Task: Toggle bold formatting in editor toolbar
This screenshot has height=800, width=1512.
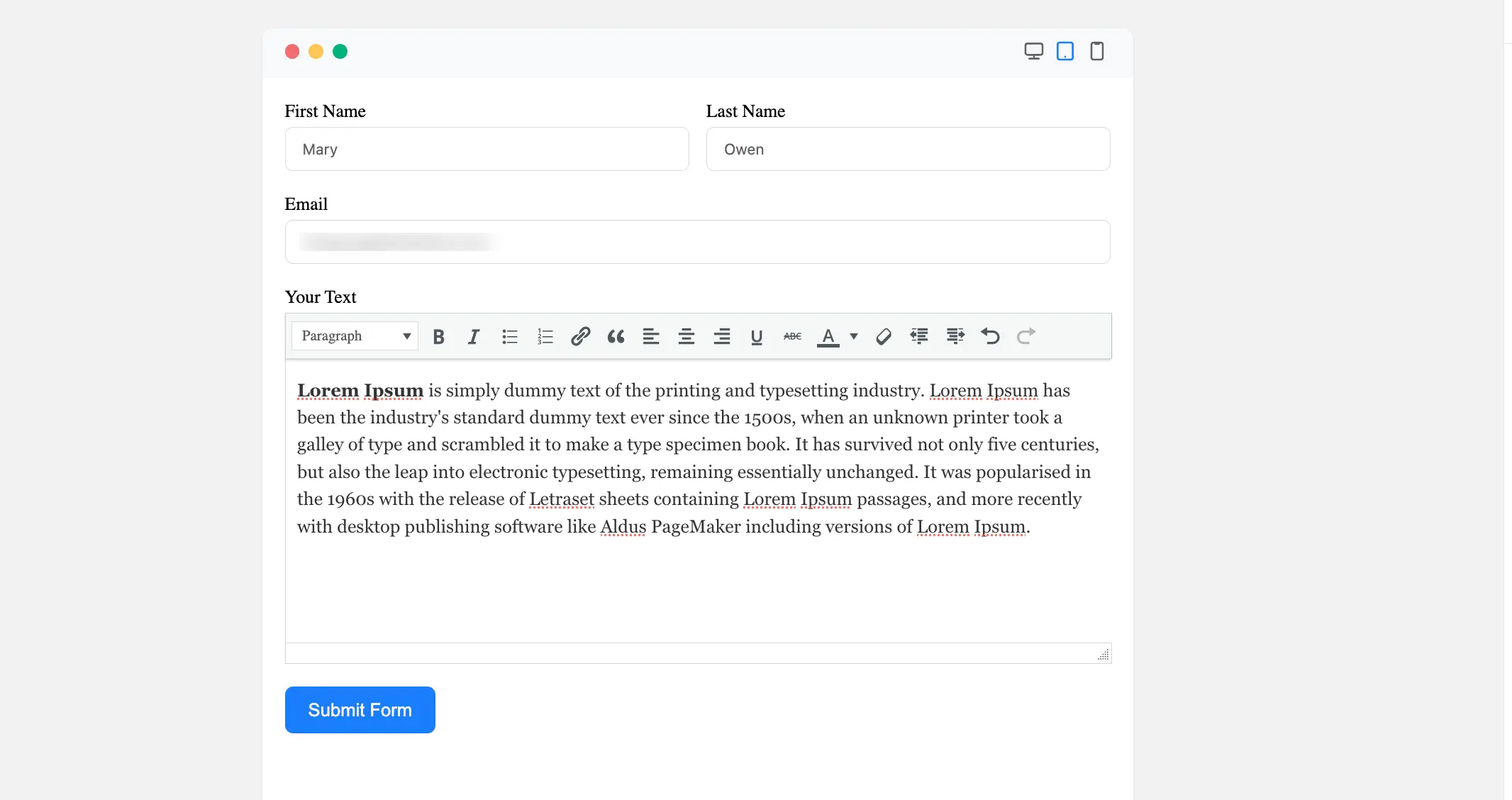Action: [x=438, y=336]
